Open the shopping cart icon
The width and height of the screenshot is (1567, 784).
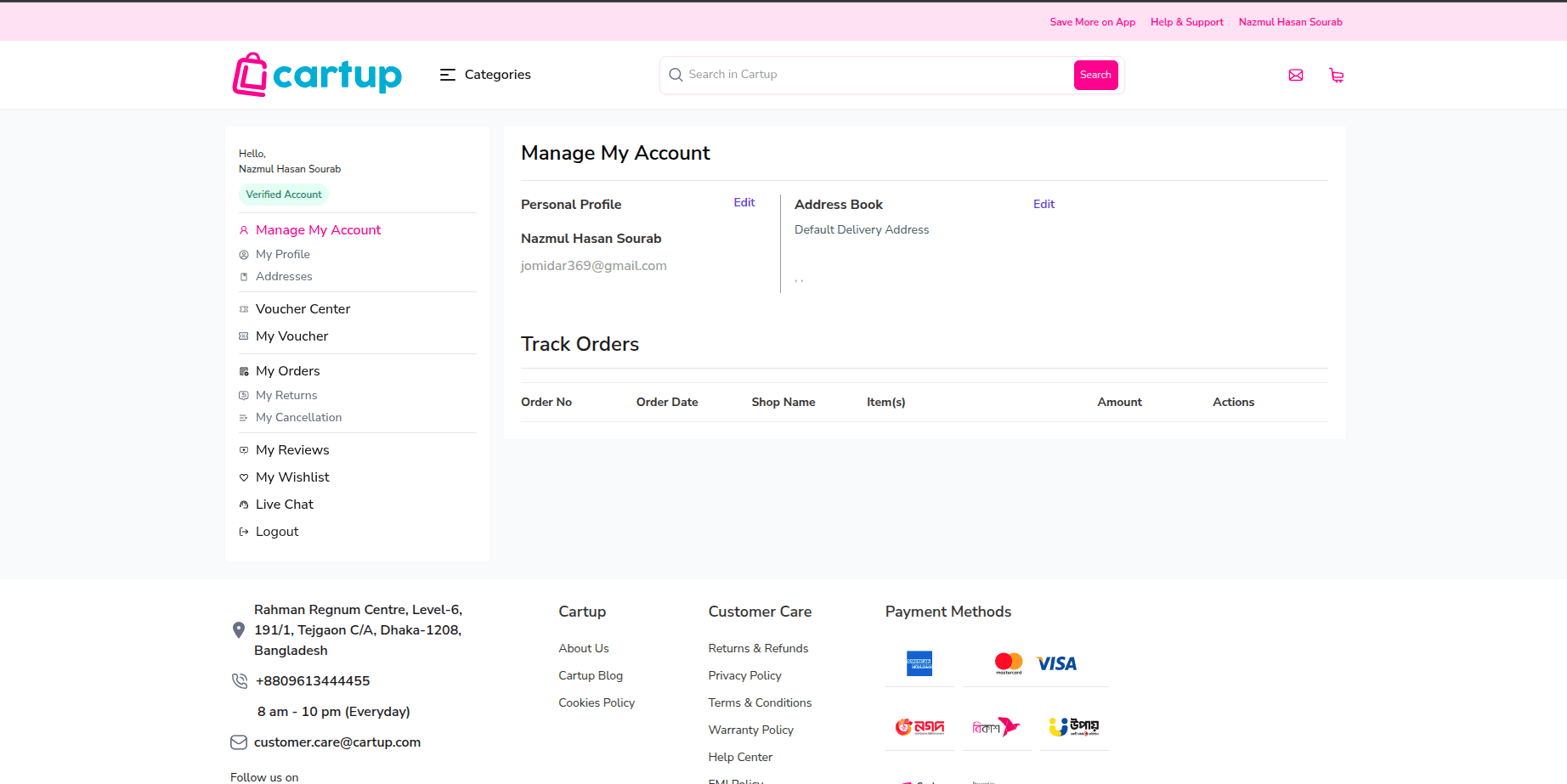click(1337, 75)
